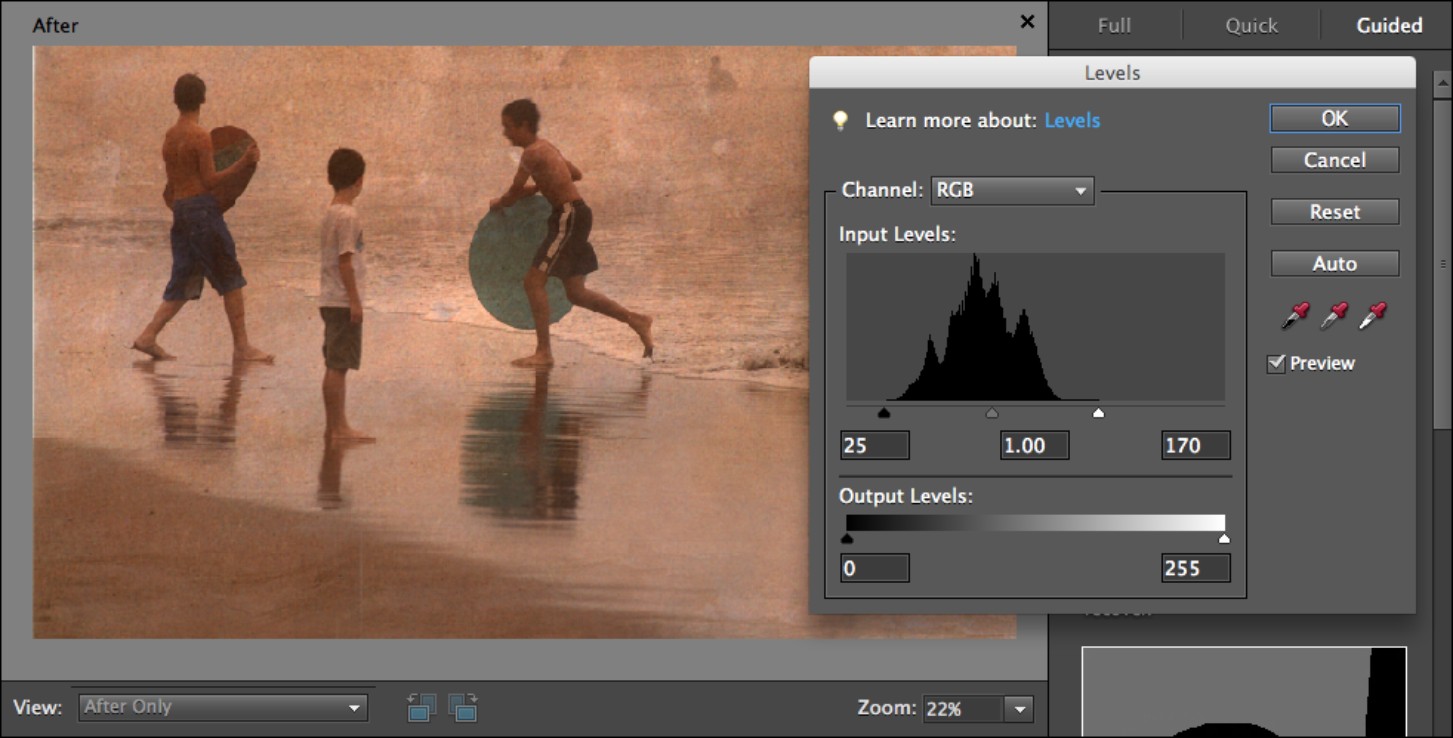Expand the Zoom percentage dropdown arrow
Image resolution: width=1453 pixels, height=738 pixels.
pos(1019,709)
